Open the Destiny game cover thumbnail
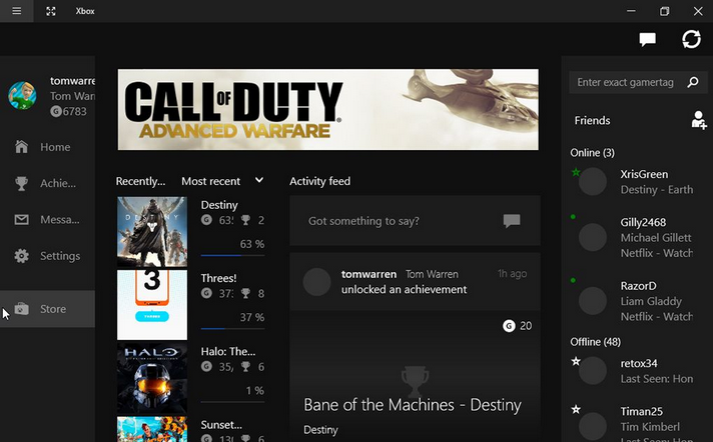Image resolution: width=713 pixels, height=442 pixels. click(x=152, y=231)
